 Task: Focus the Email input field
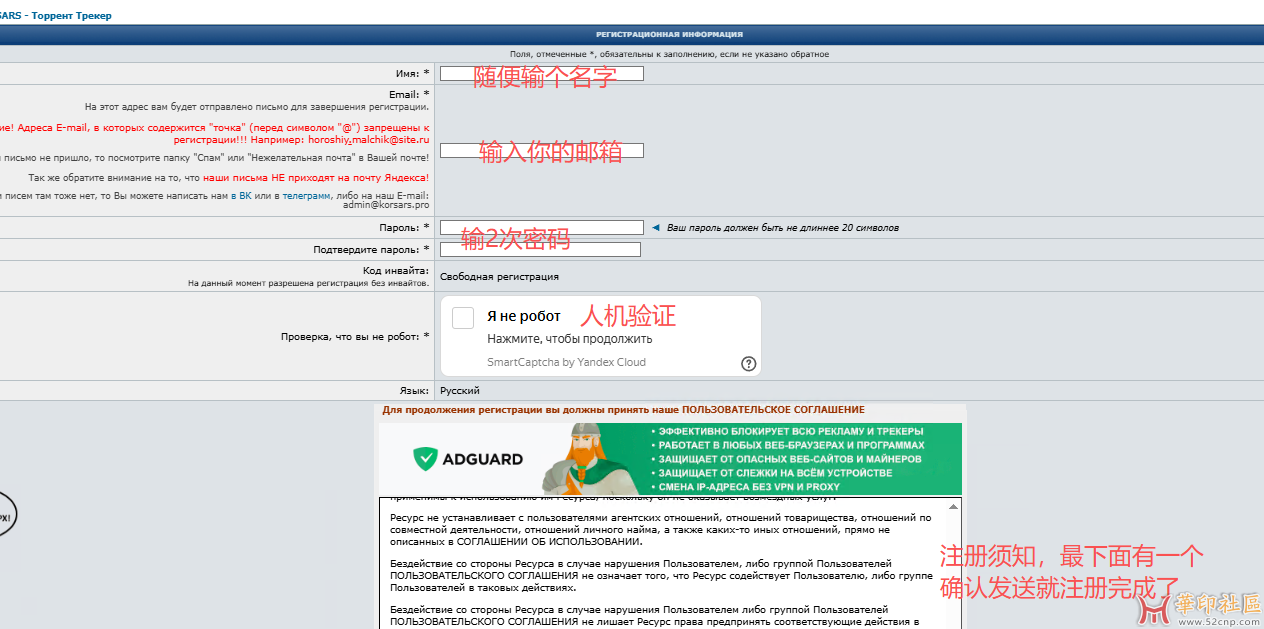coord(542,150)
